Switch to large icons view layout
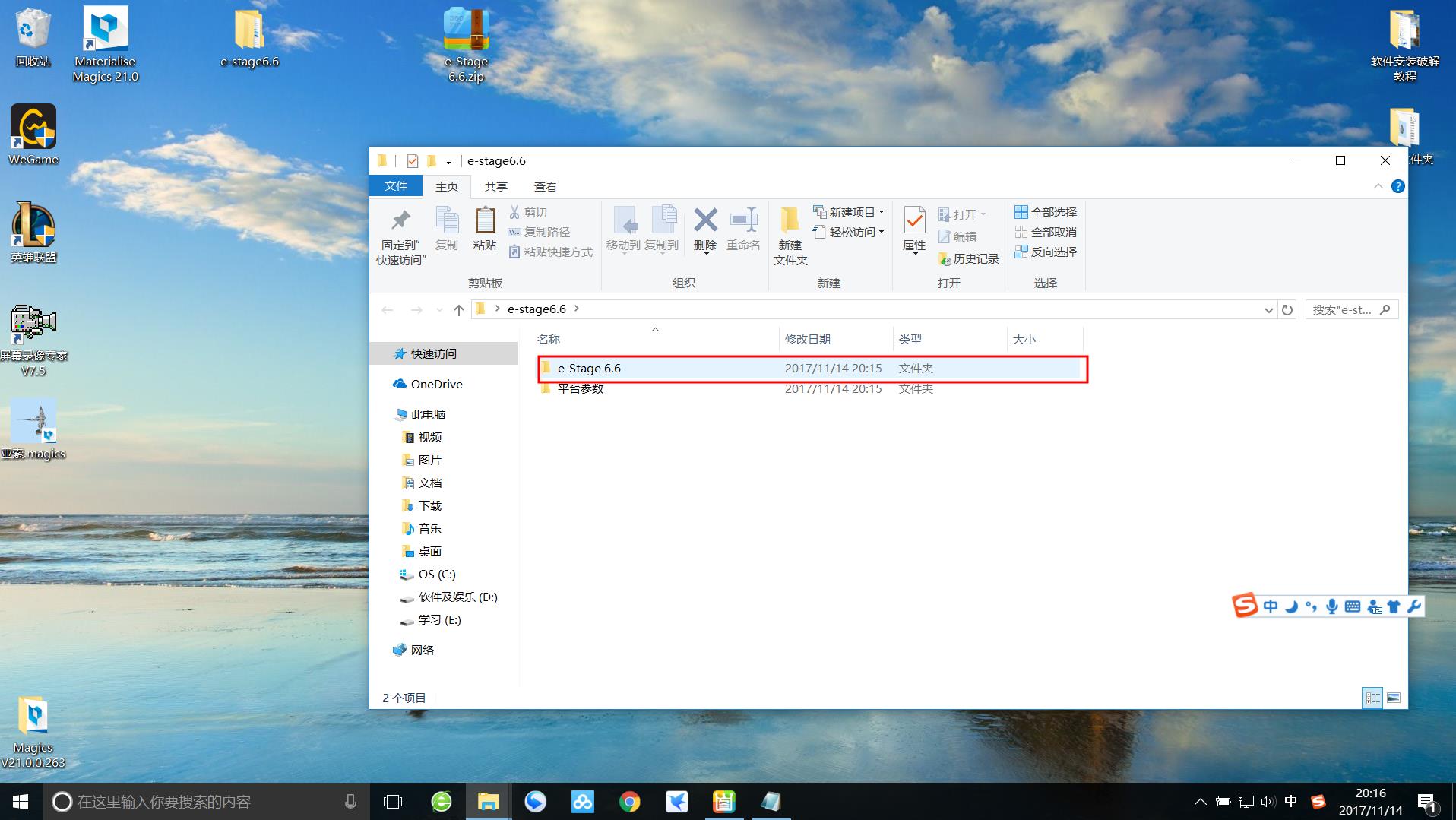This screenshot has width=1456, height=820. [1393, 698]
